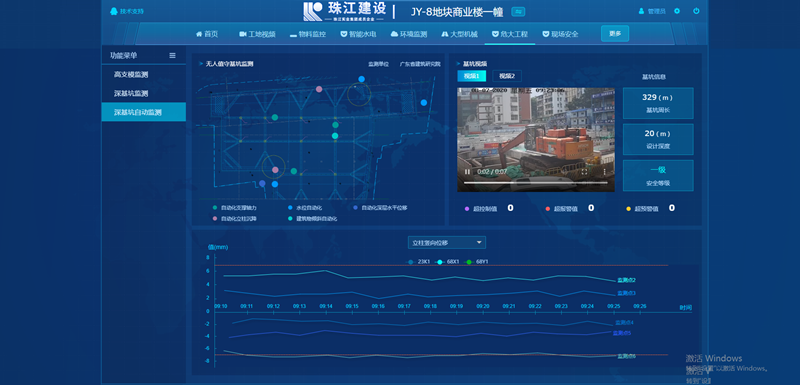Click the power logout icon
Viewport: 800px width, 385px height.
pos(696,11)
